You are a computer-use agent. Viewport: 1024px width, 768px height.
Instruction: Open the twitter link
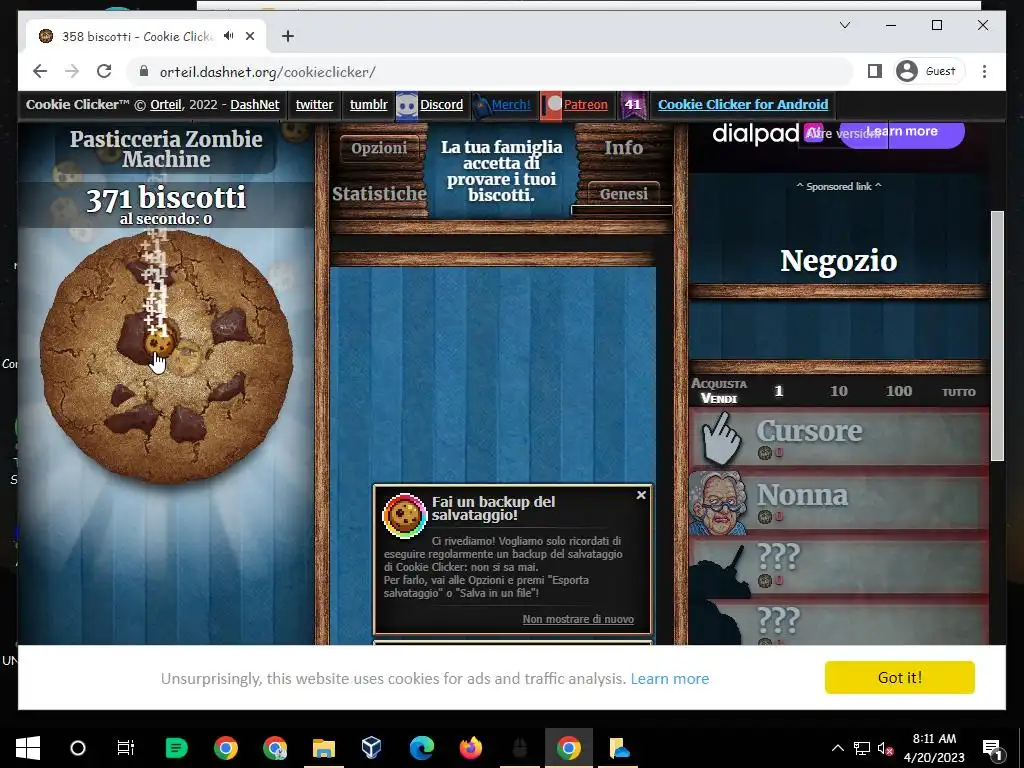pos(314,104)
